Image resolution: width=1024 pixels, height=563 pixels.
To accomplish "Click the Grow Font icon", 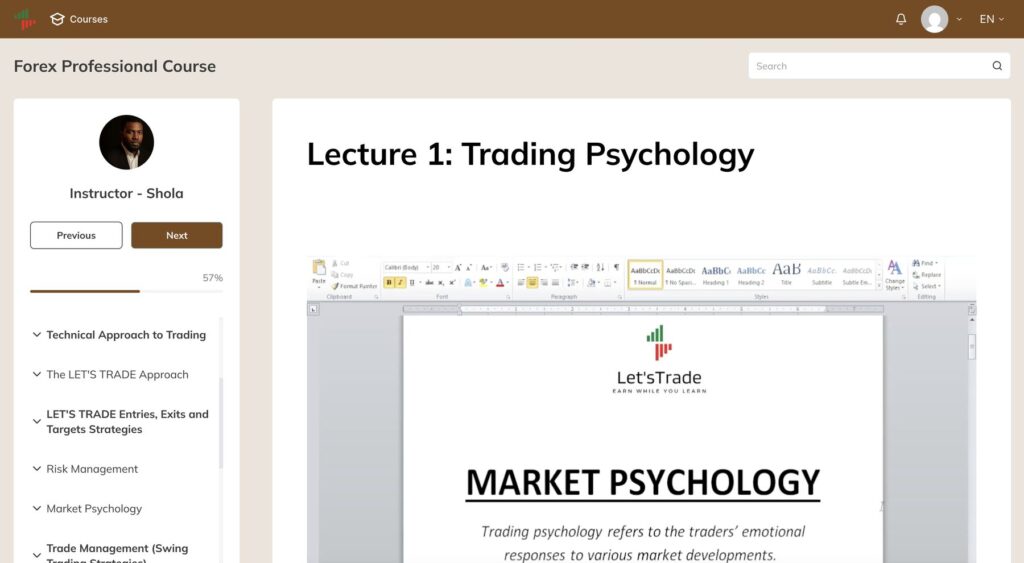I will pos(458,268).
